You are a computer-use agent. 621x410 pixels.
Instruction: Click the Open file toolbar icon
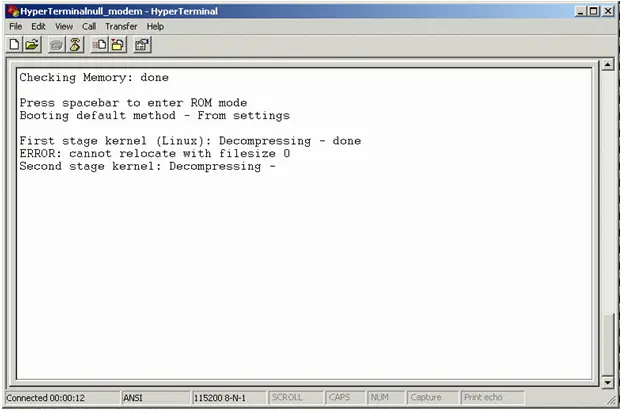point(32,45)
